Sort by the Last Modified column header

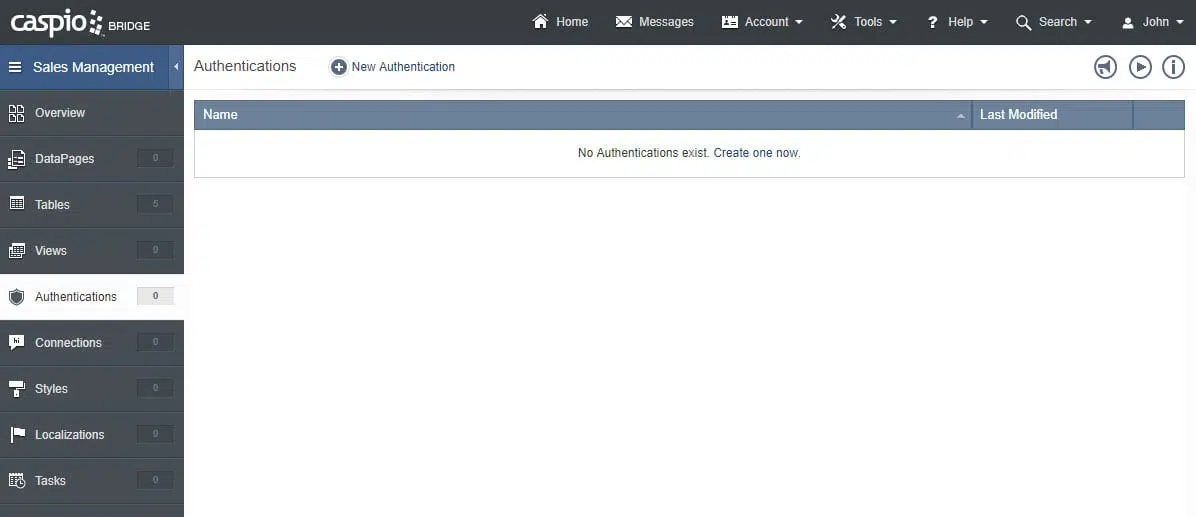click(x=1018, y=115)
